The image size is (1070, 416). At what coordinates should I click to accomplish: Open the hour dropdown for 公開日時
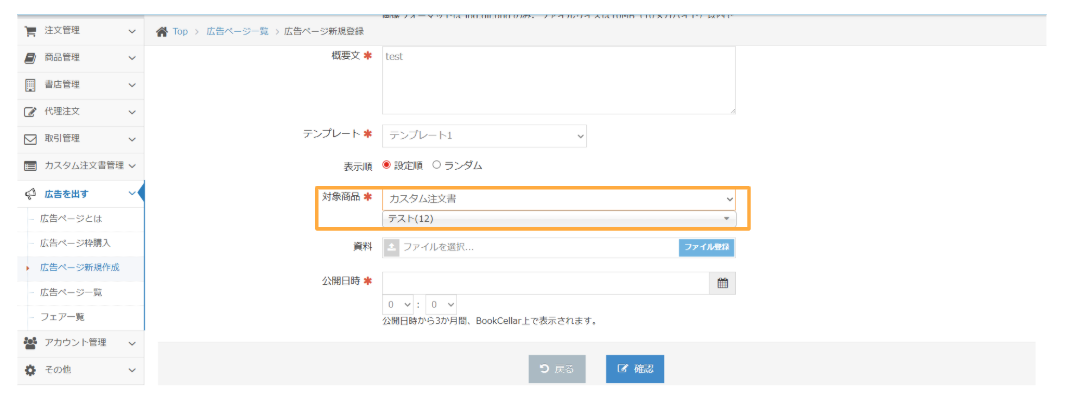(399, 304)
